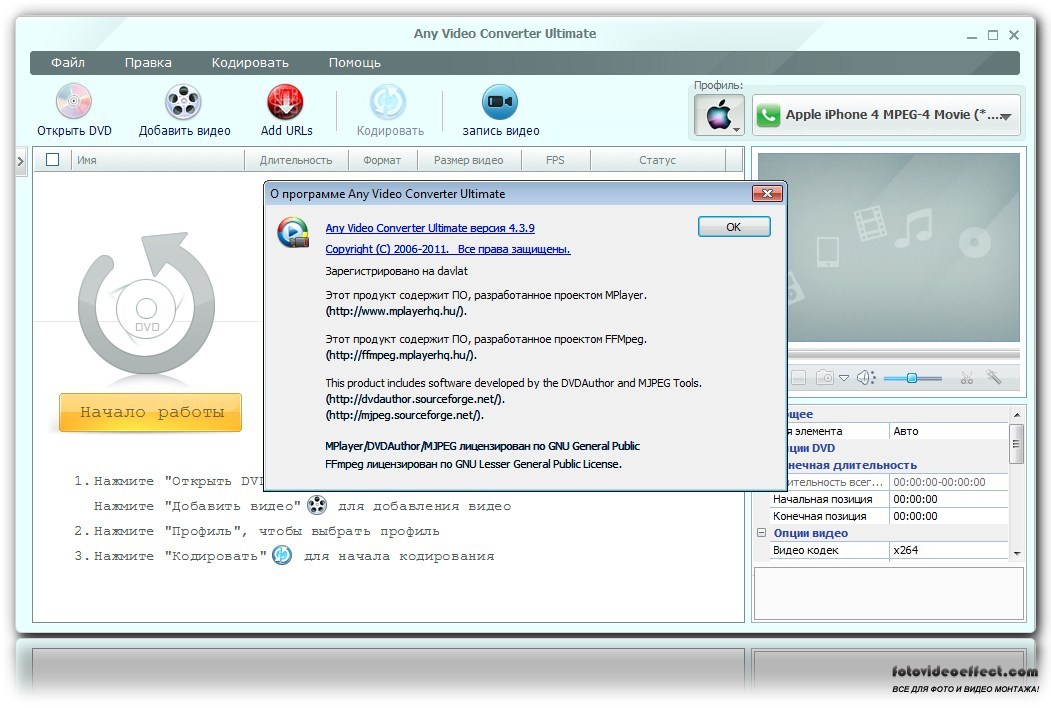The height and width of the screenshot is (708, 1051).
Task: Click the Видео кодек label
Action: (806, 550)
